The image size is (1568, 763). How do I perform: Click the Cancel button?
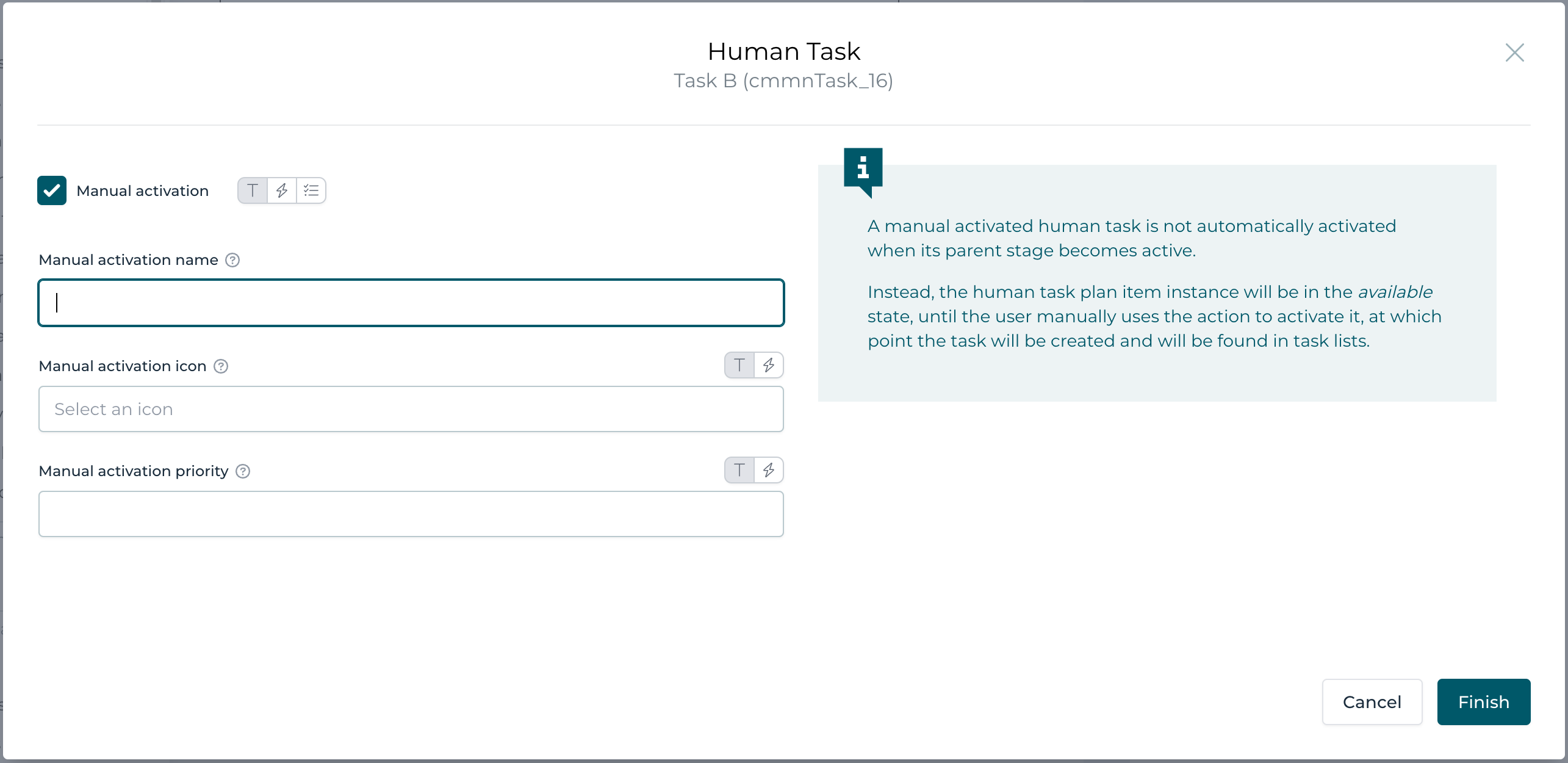click(x=1372, y=702)
